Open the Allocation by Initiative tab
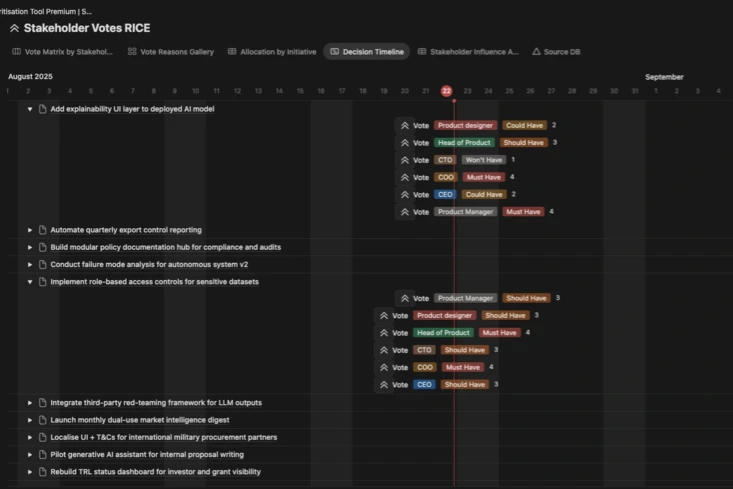This screenshot has width=733, height=489. pos(272,51)
